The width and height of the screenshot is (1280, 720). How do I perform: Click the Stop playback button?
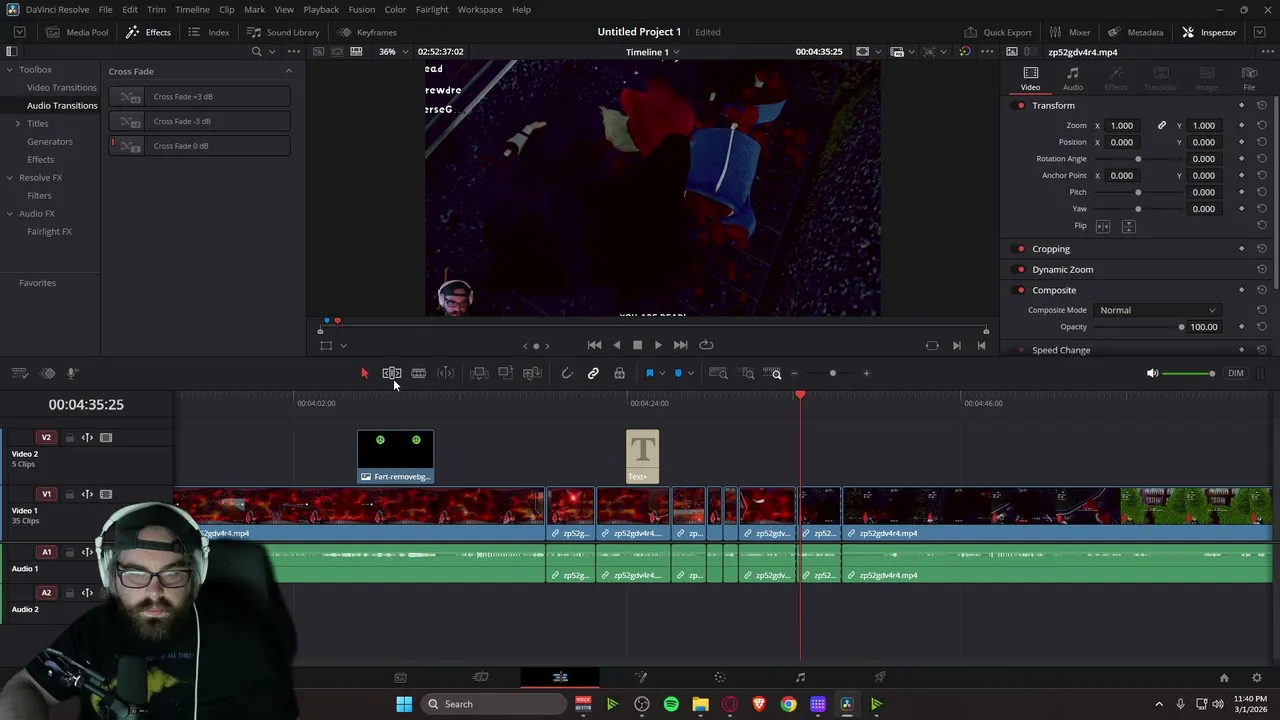[x=637, y=345]
